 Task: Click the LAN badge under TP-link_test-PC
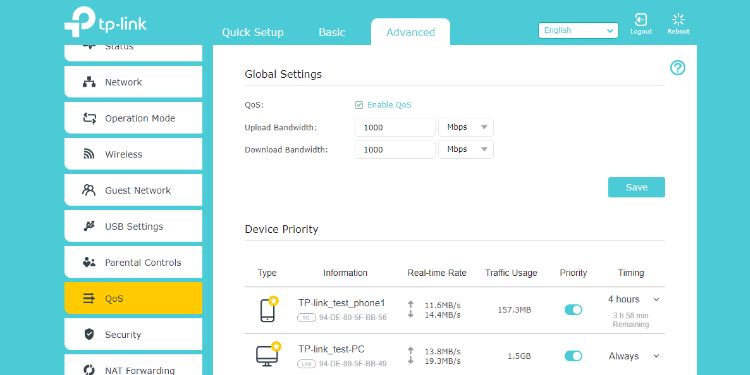306,364
